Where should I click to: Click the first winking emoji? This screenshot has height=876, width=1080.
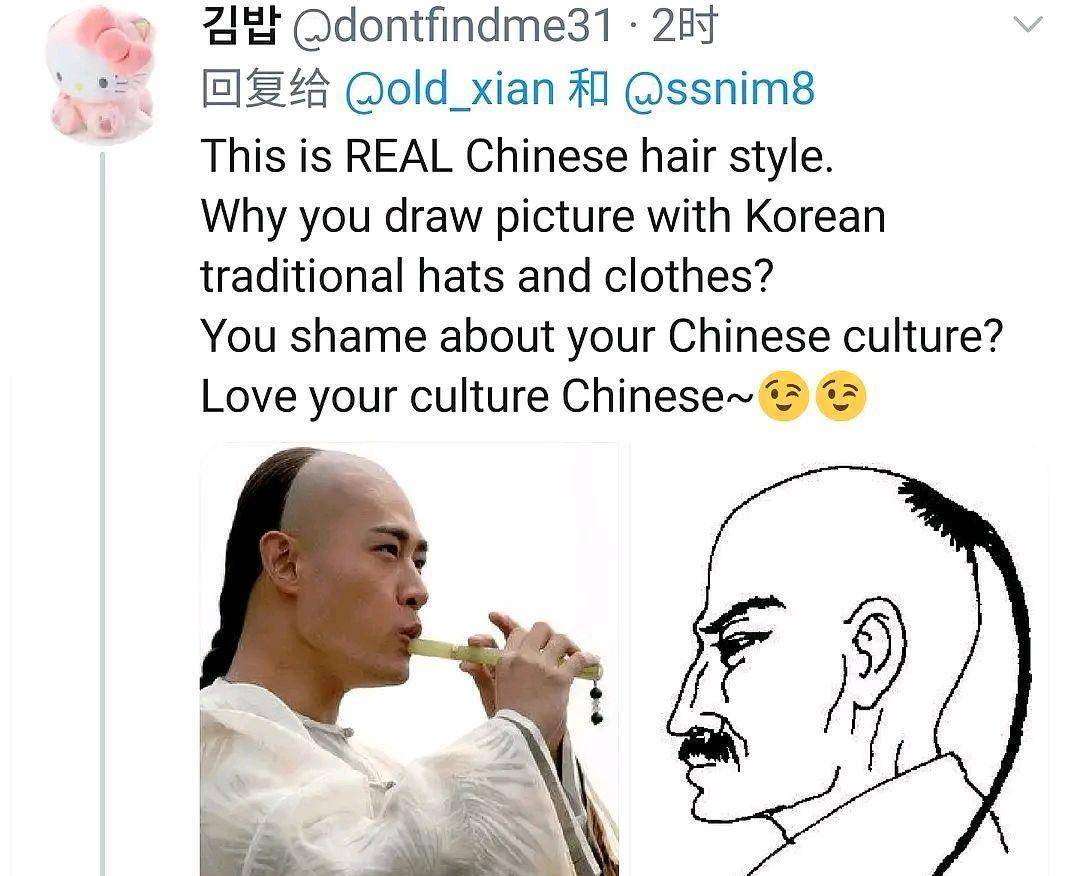(x=782, y=396)
